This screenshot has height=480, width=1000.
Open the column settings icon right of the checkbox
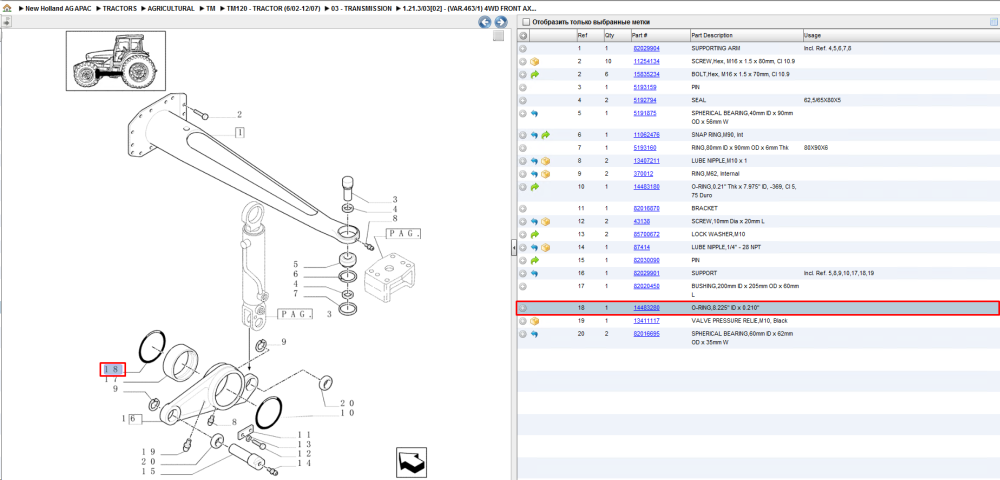click(x=992, y=22)
